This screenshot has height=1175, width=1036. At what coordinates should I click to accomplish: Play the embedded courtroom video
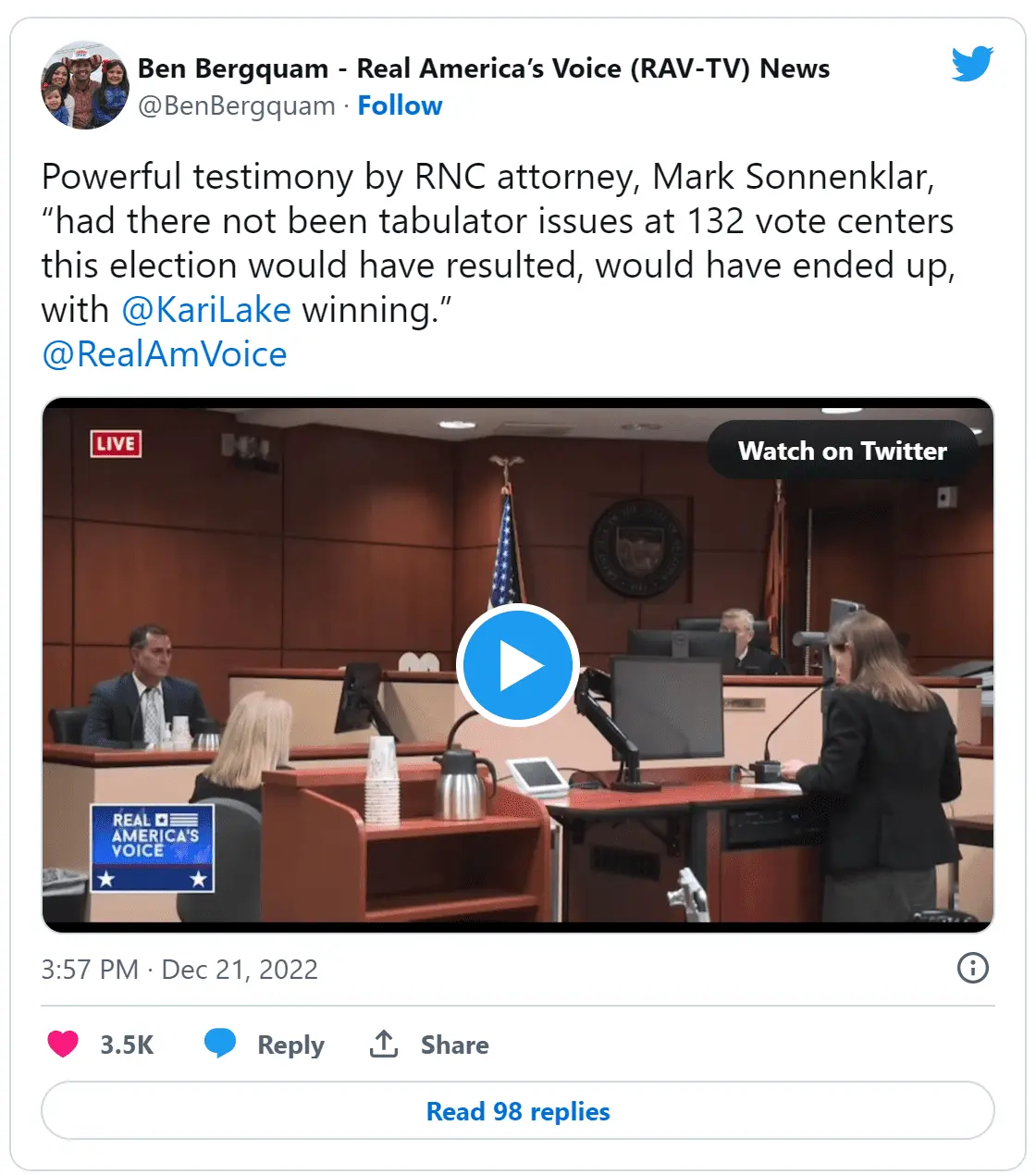click(517, 665)
